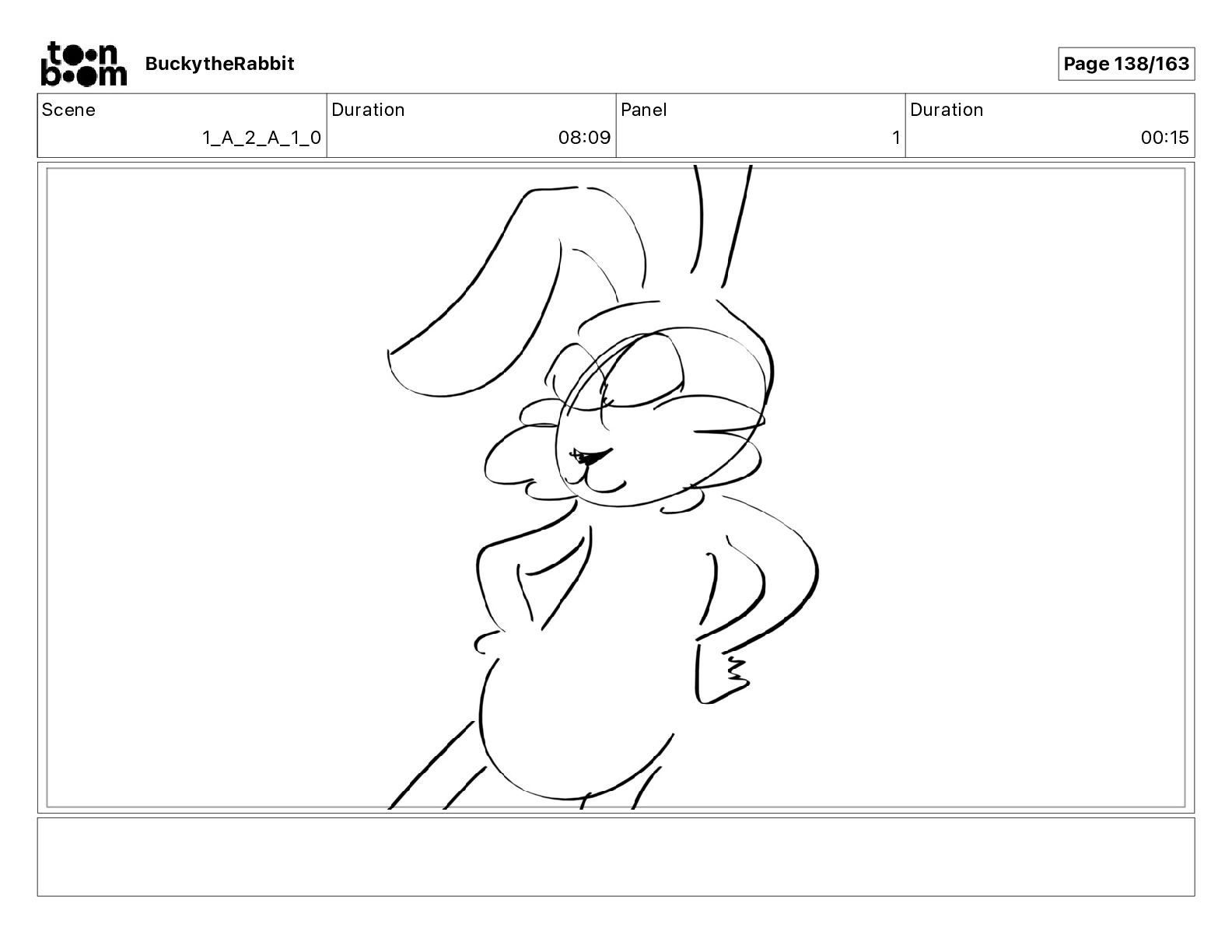The image size is (1232, 952).
Task: Click the Toon Boom logo
Action: [x=83, y=63]
